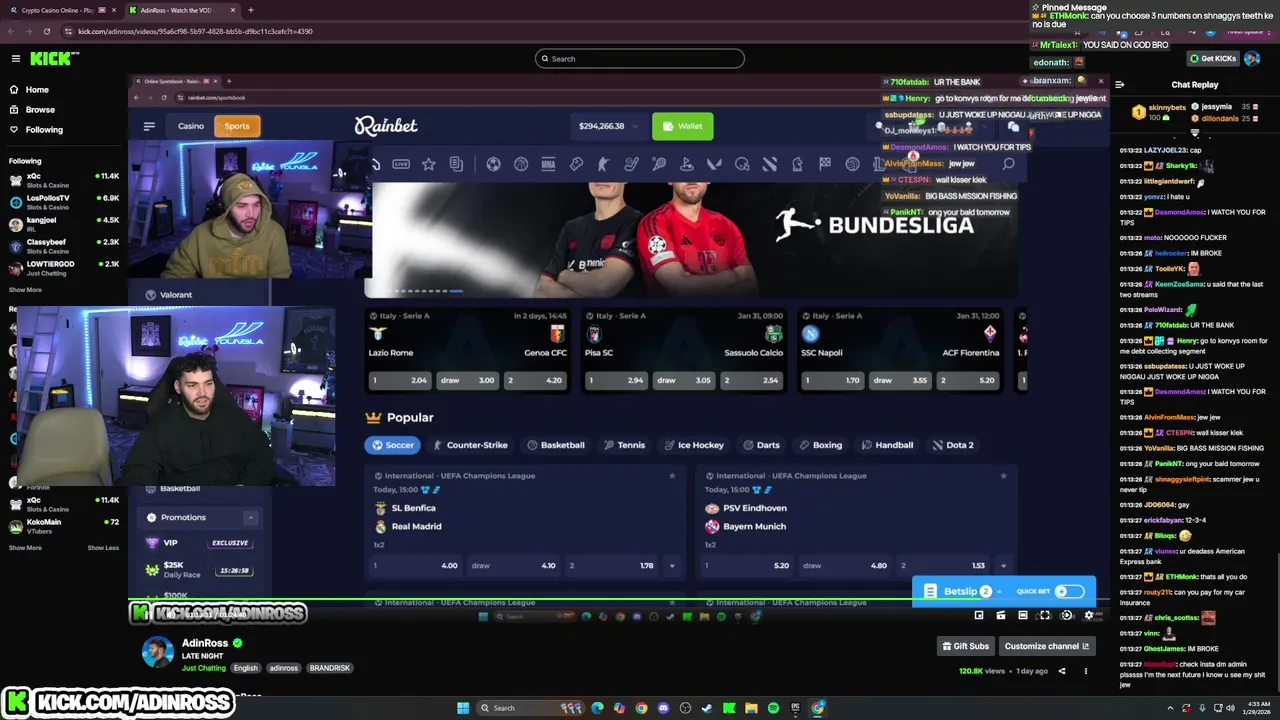Select MMA icon in sports toolbar

click(548, 164)
